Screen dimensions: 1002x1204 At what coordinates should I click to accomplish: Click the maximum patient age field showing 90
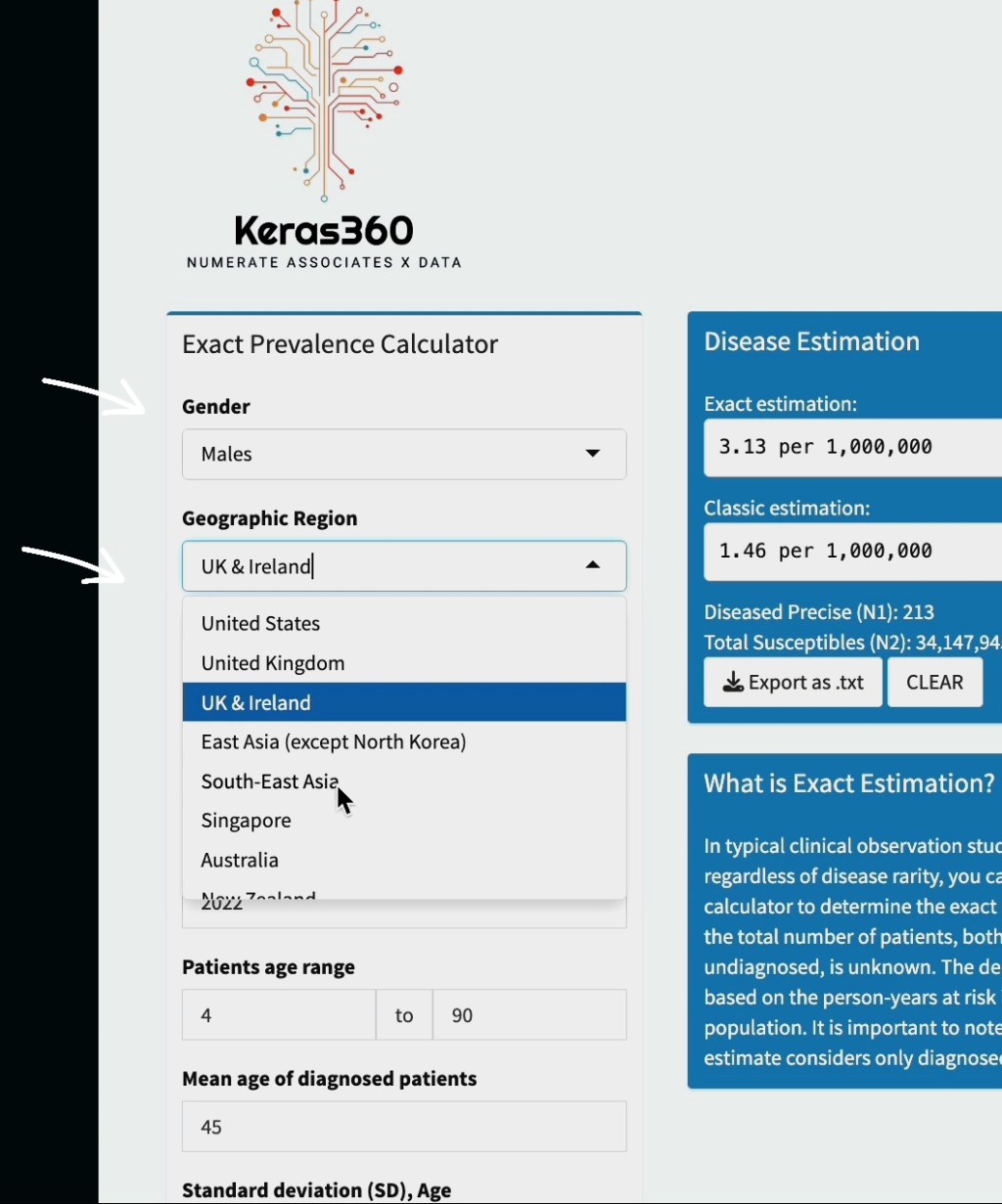[x=528, y=1015]
